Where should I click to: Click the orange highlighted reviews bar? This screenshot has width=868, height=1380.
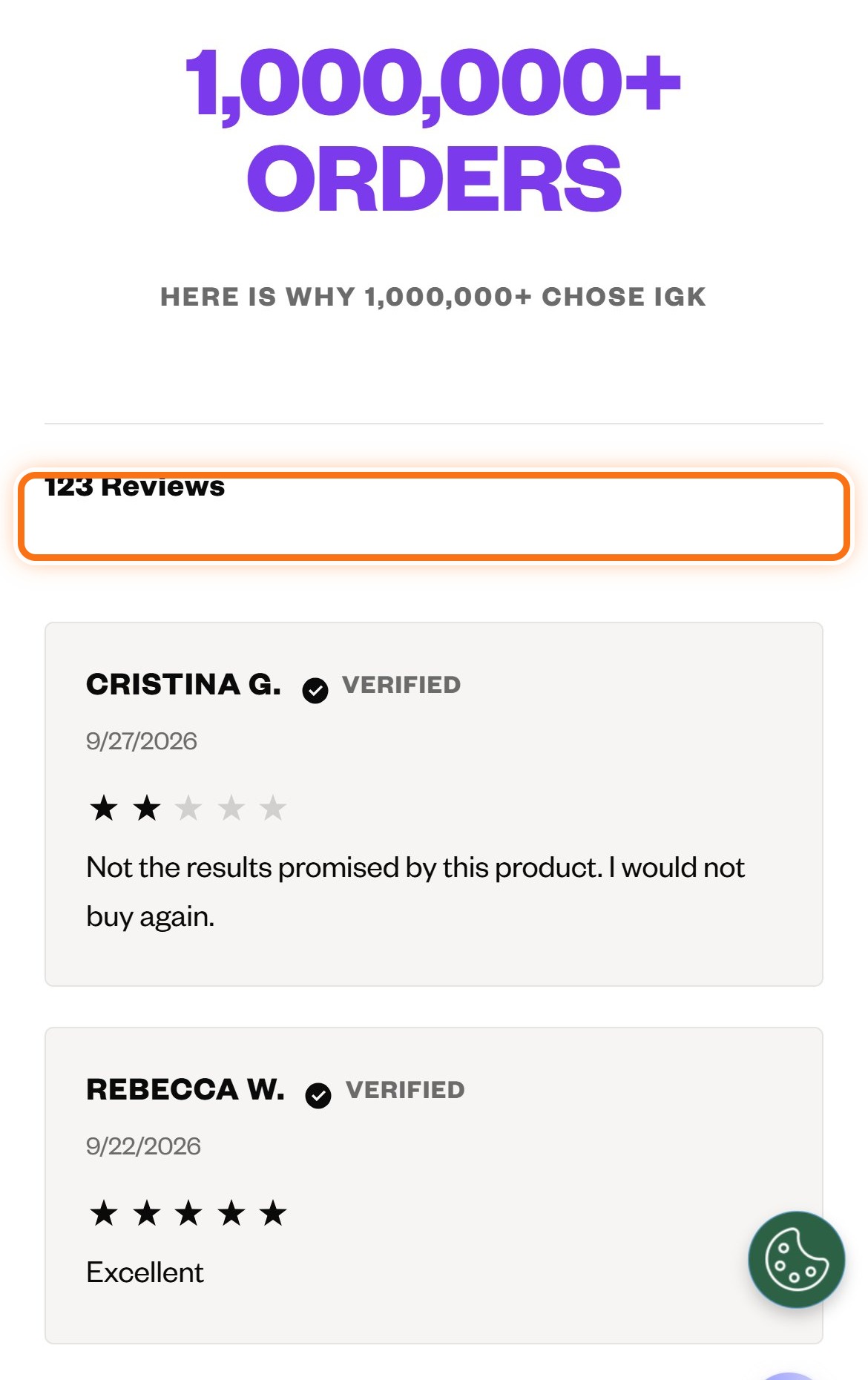(x=434, y=516)
